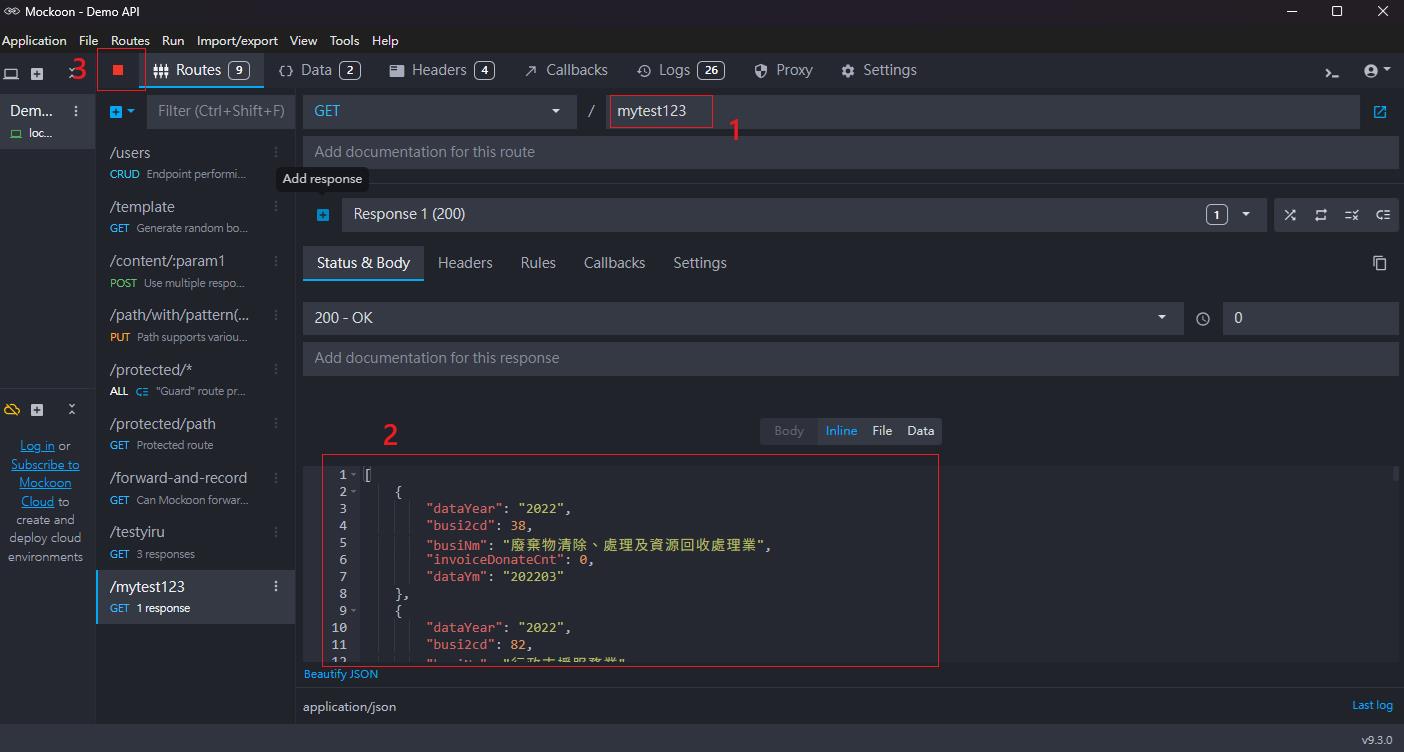The width and height of the screenshot is (1404, 752).
Task: Click route path input mytest123
Action: click(x=982, y=111)
